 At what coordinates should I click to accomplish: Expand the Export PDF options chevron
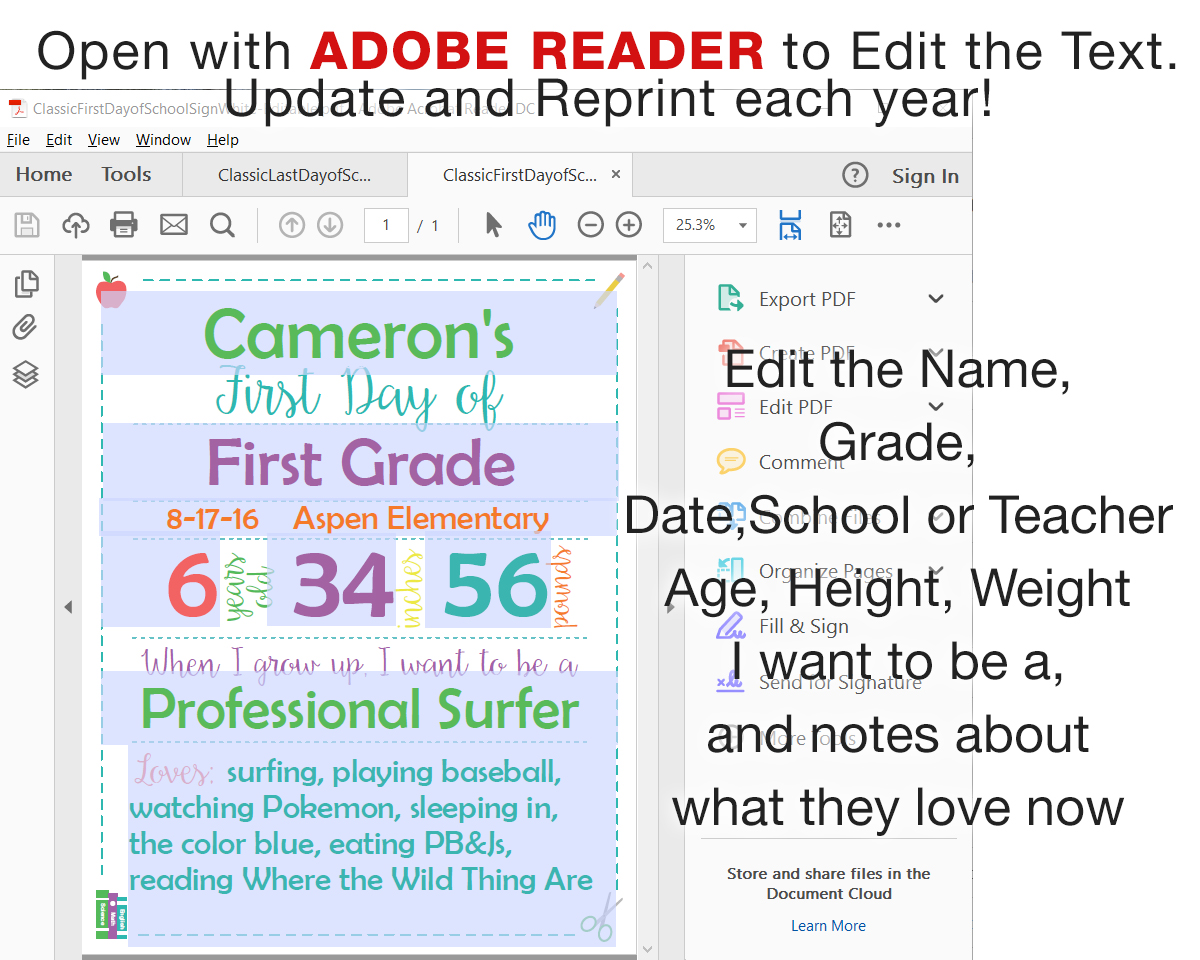tap(936, 298)
